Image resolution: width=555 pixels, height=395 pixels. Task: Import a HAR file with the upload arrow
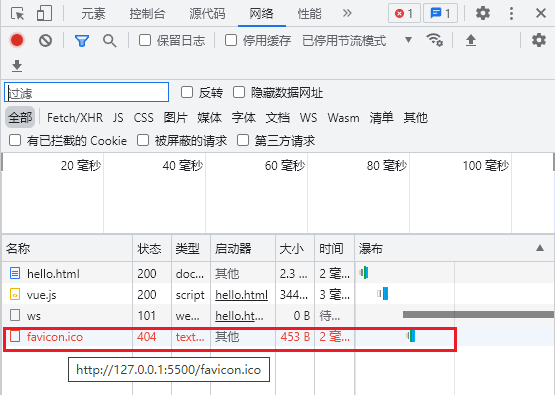471,40
